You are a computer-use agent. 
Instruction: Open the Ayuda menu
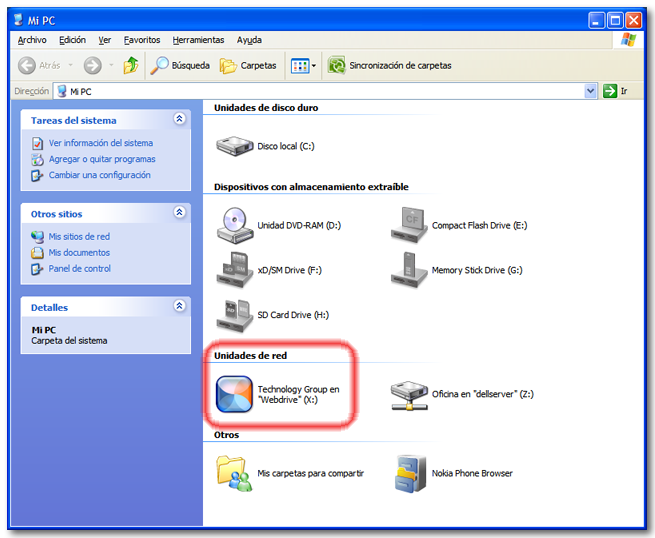pyautogui.click(x=249, y=40)
